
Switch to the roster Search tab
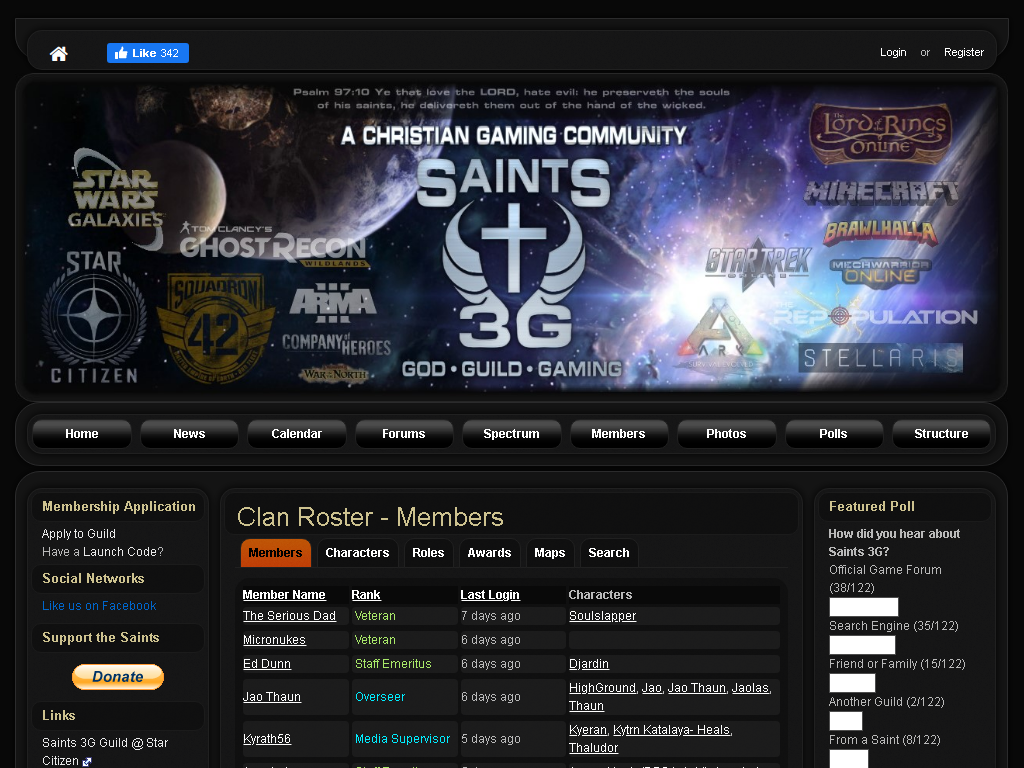[x=609, y=552]
